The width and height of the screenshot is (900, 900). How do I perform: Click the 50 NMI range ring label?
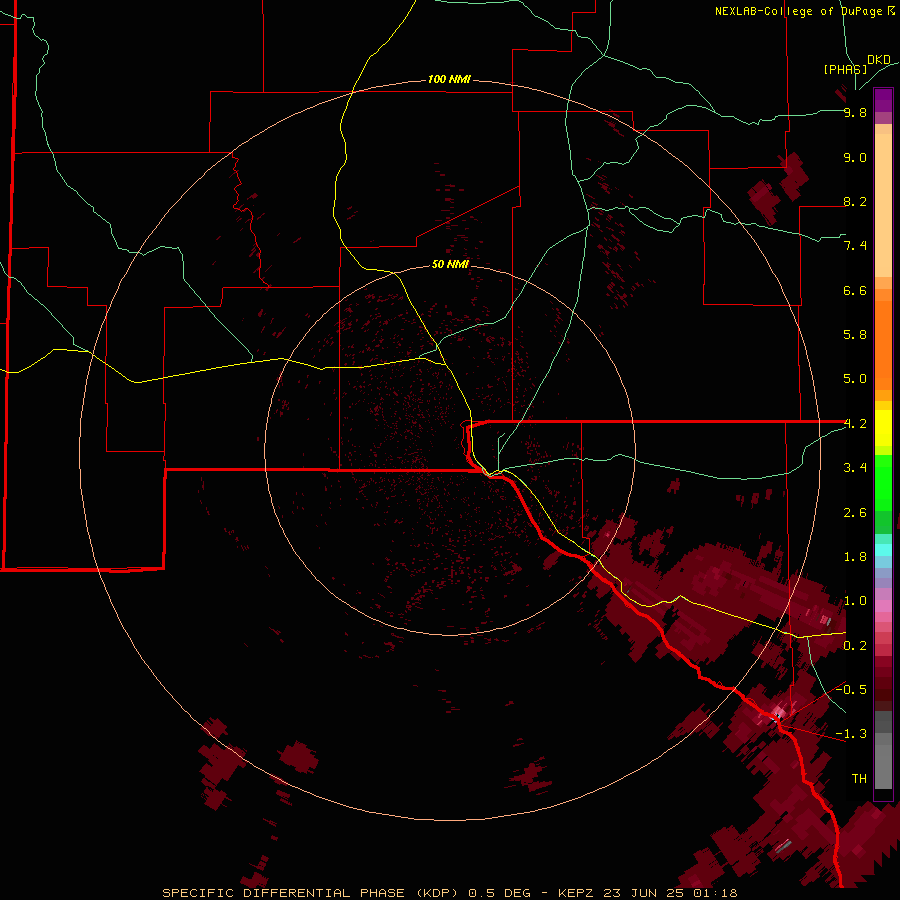450,264
